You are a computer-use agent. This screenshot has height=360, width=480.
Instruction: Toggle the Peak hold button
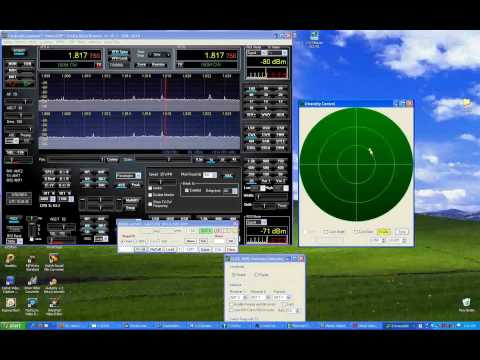(x=135, y=185)
